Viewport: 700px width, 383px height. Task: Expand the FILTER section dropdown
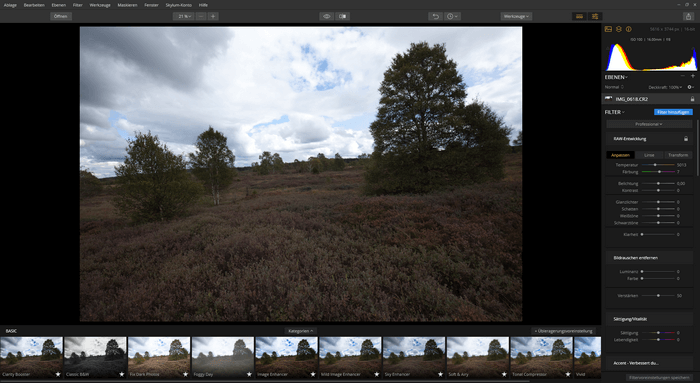point(615,112)
